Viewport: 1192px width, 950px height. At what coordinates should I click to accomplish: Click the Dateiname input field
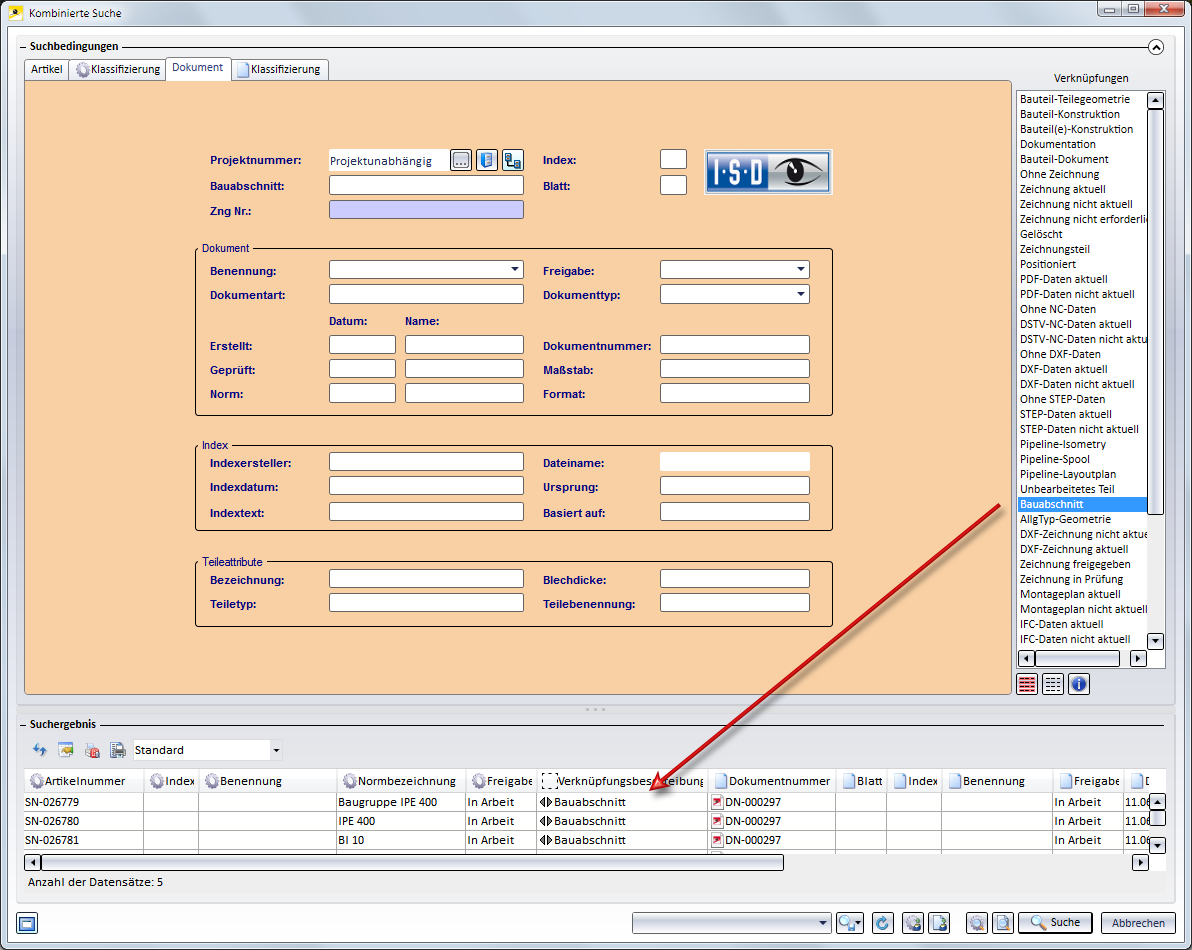[735, 462]
